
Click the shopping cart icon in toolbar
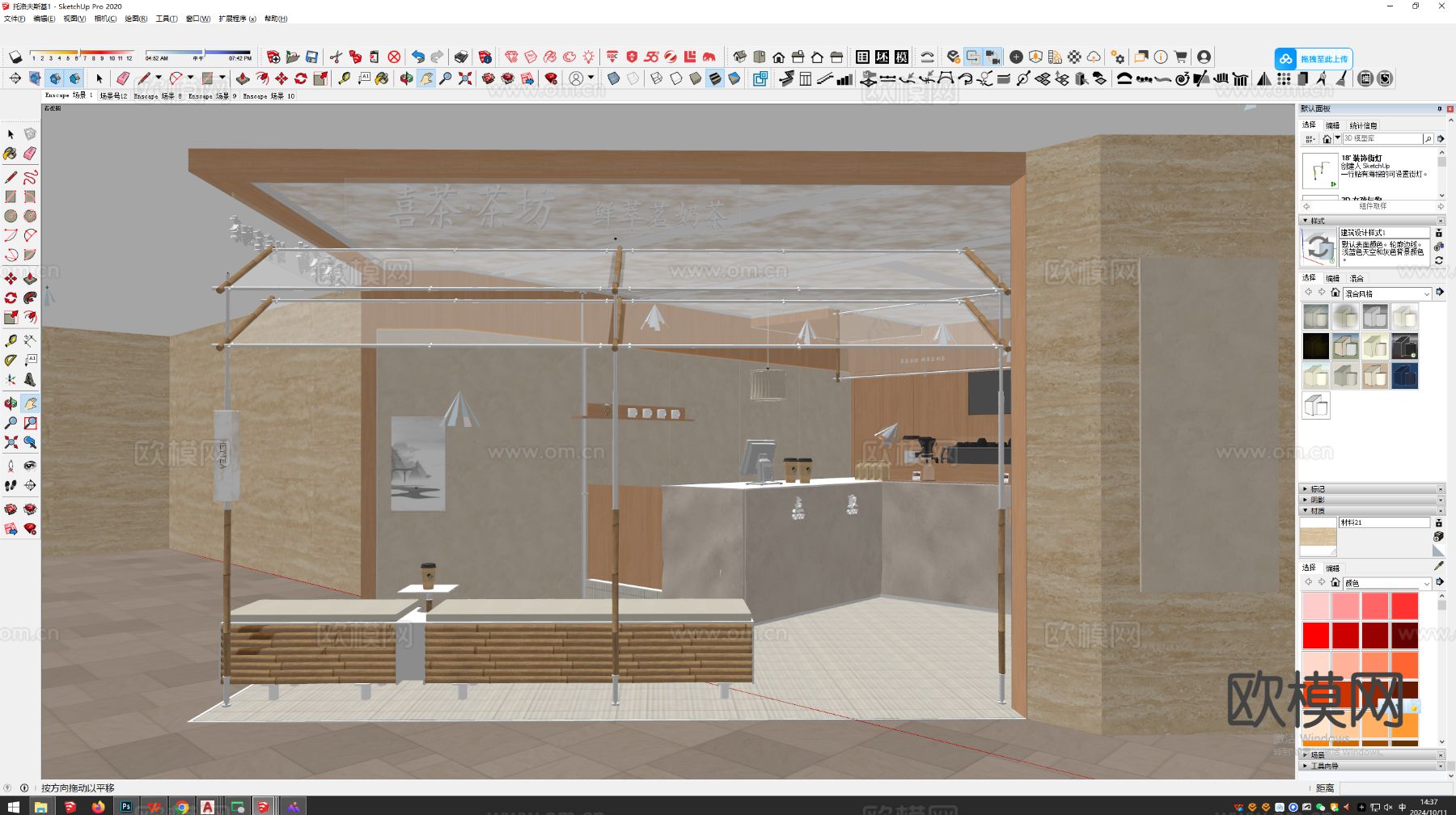[1181, 57]
